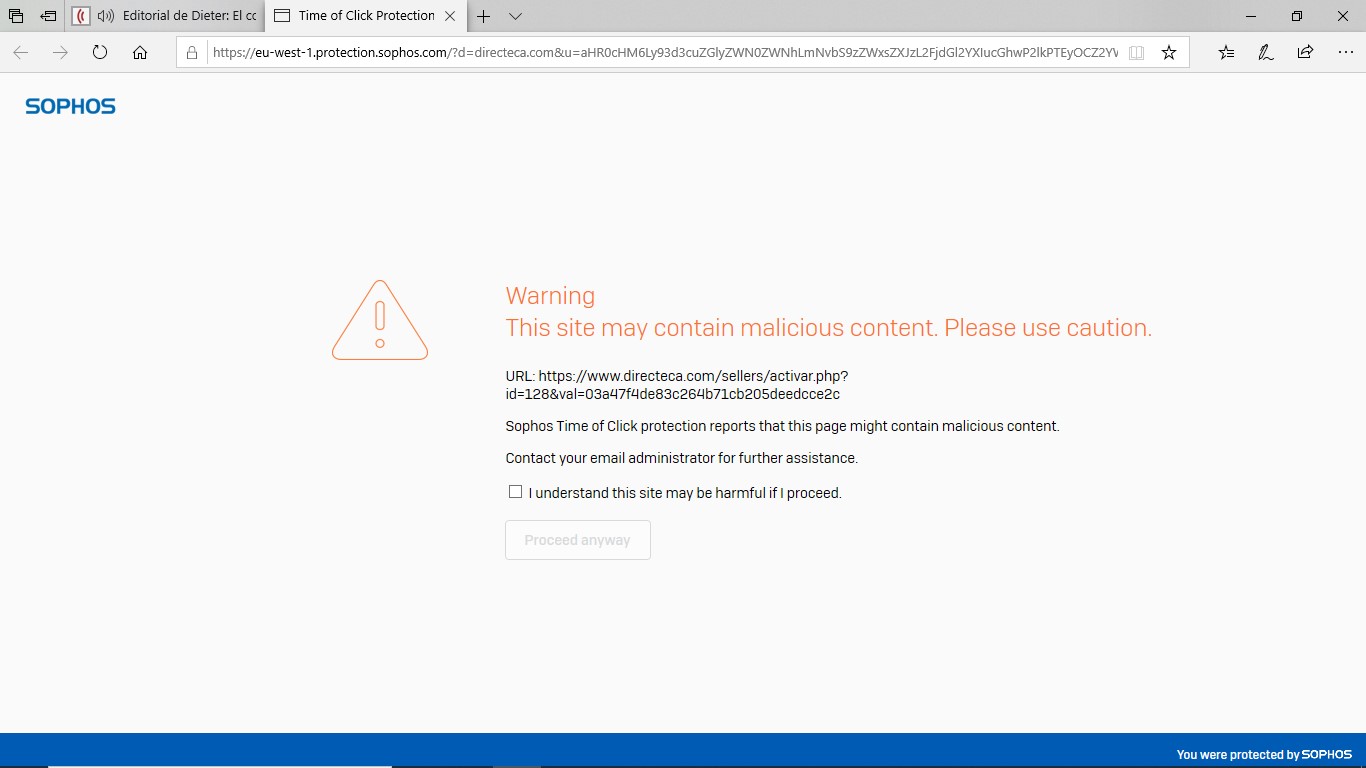This screenshot has height=768, width=1366.
Task: Click the orange warning triangle icon
Action: [380, 320]
